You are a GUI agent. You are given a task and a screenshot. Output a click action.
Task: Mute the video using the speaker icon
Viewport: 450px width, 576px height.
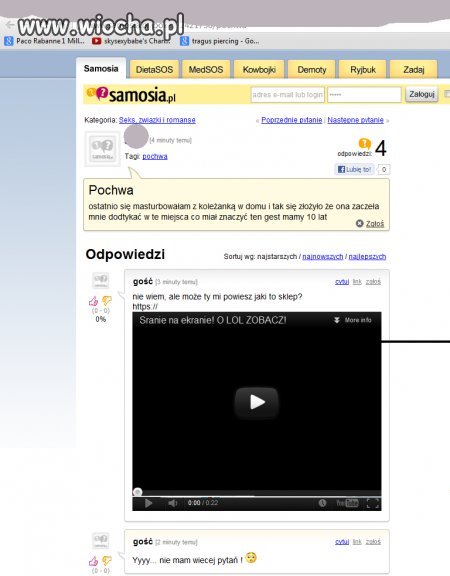[172, 503]
